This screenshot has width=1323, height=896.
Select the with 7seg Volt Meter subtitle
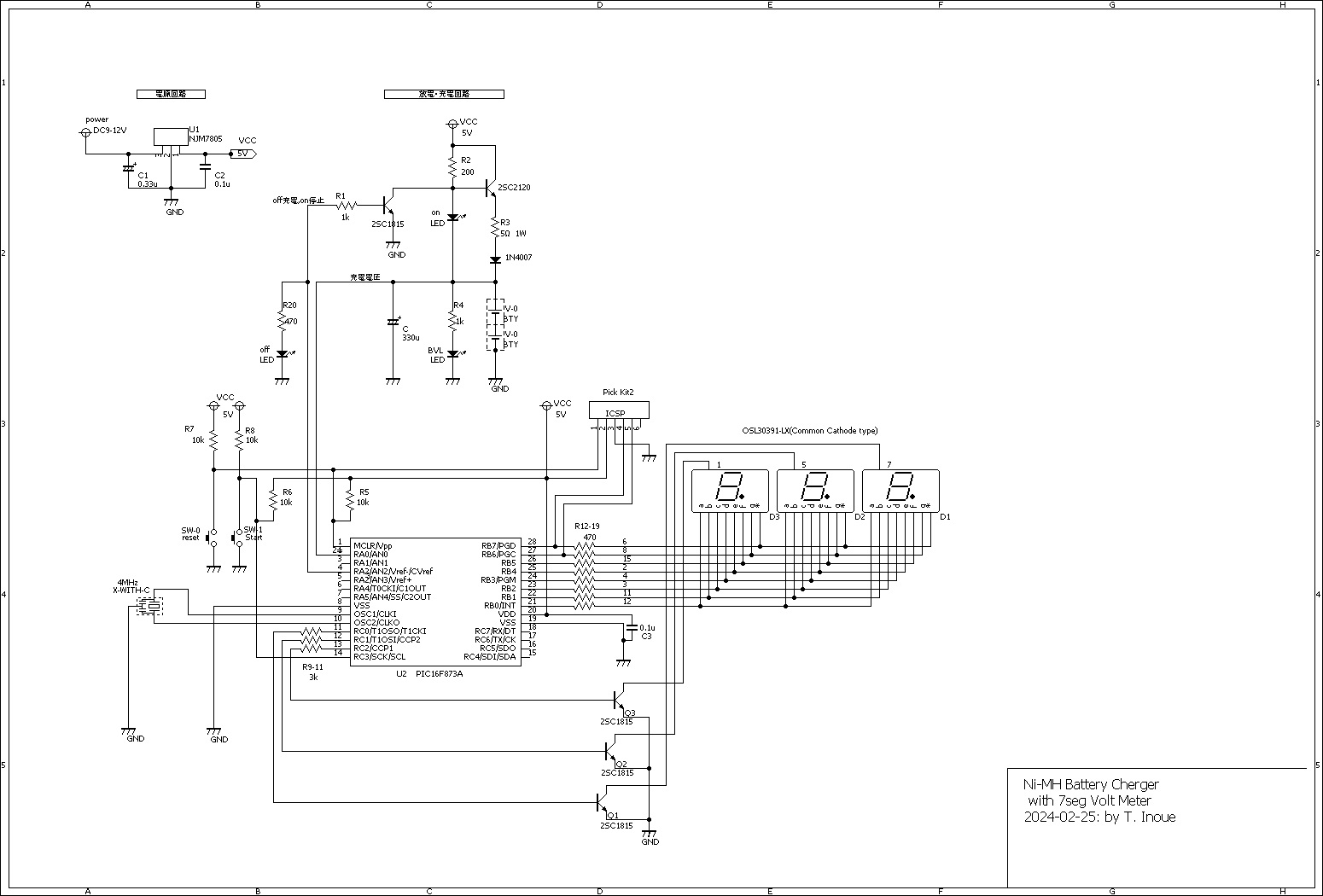(x=1089, y=800)
